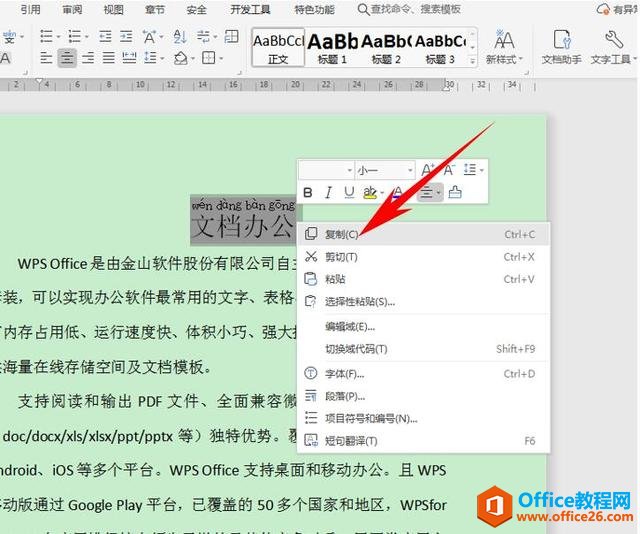Align text left in the ribbon
Viewport: 640px width, 534px height.
click(x=46, y=58)
